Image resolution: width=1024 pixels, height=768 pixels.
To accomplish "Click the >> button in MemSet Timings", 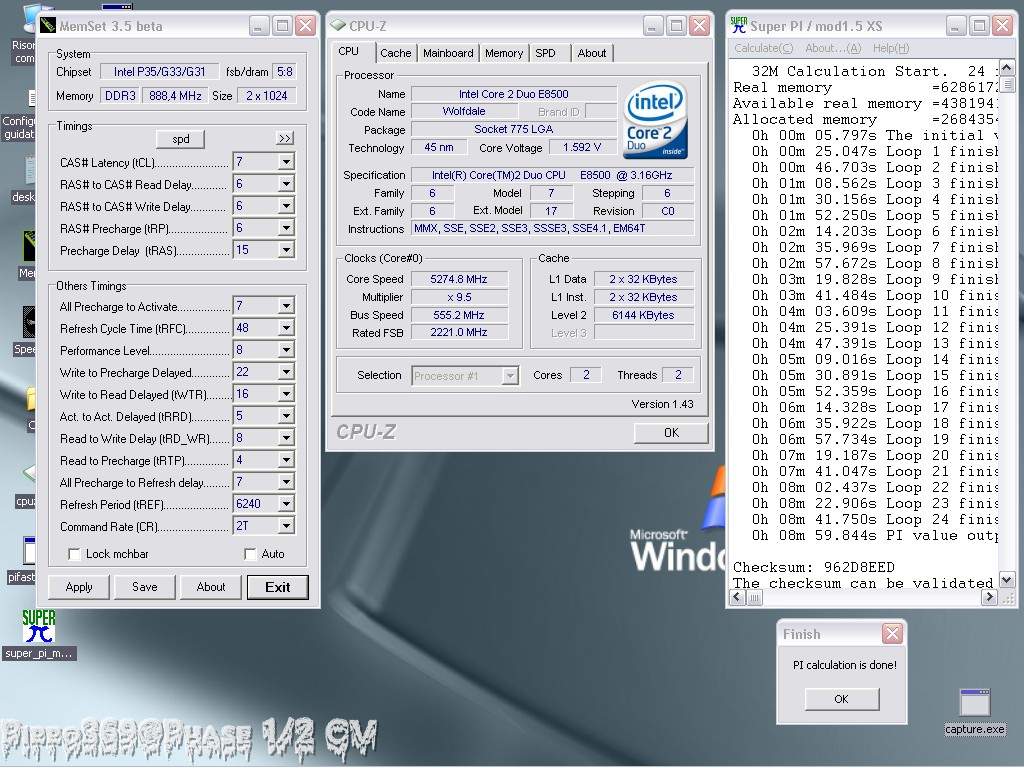I will coord(285,138).
